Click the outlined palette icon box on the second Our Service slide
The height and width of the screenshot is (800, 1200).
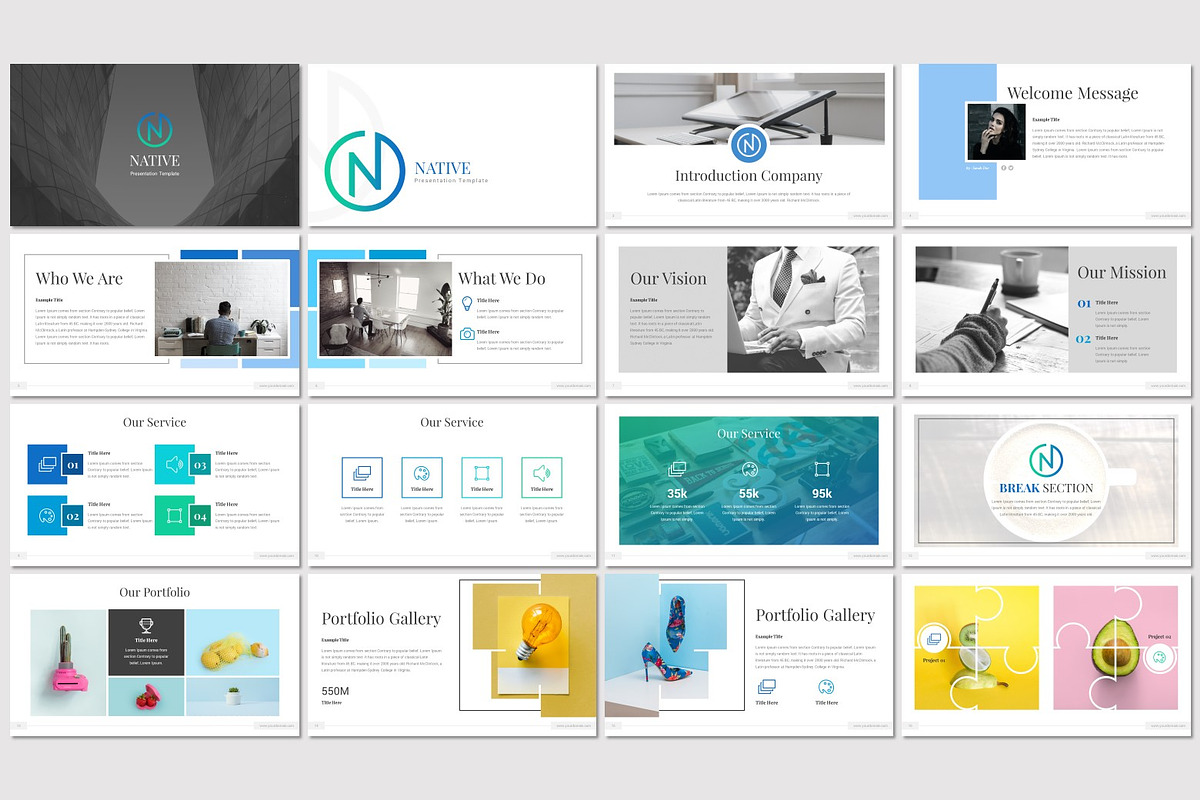tap(422, 477)
